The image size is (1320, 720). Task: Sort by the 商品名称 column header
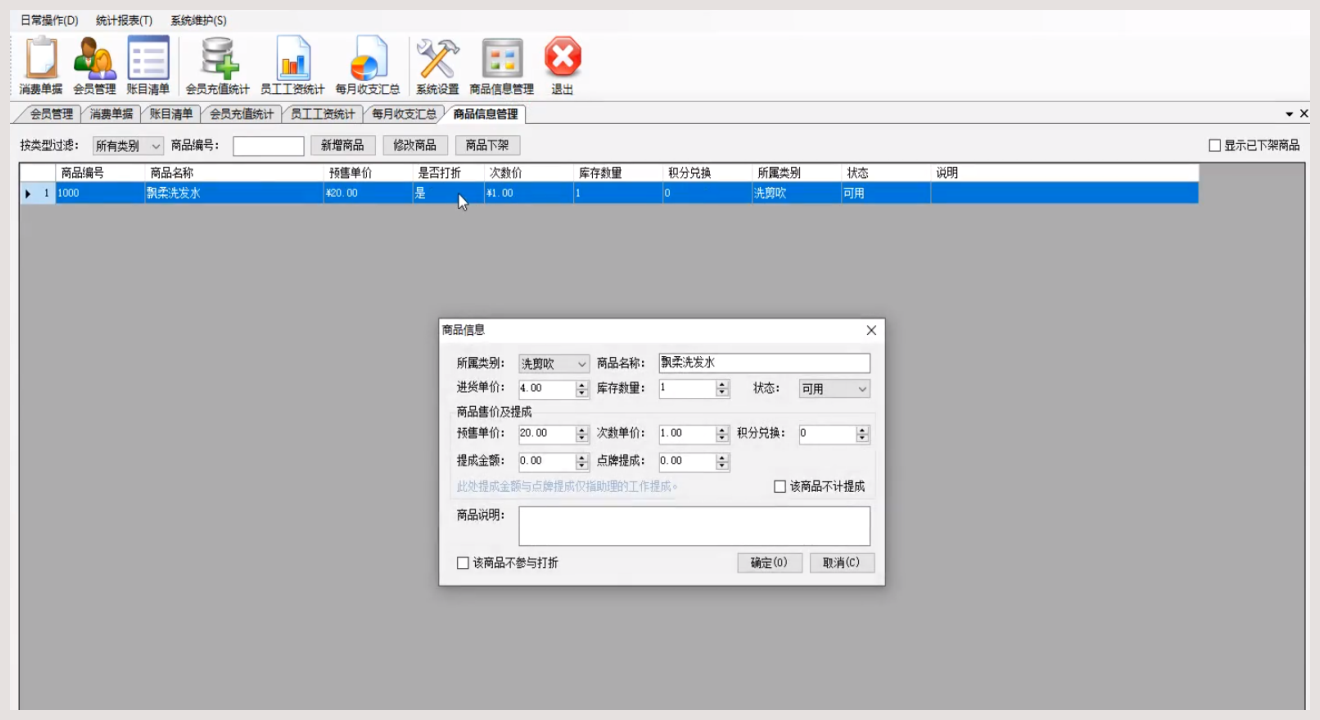point(234,173)
